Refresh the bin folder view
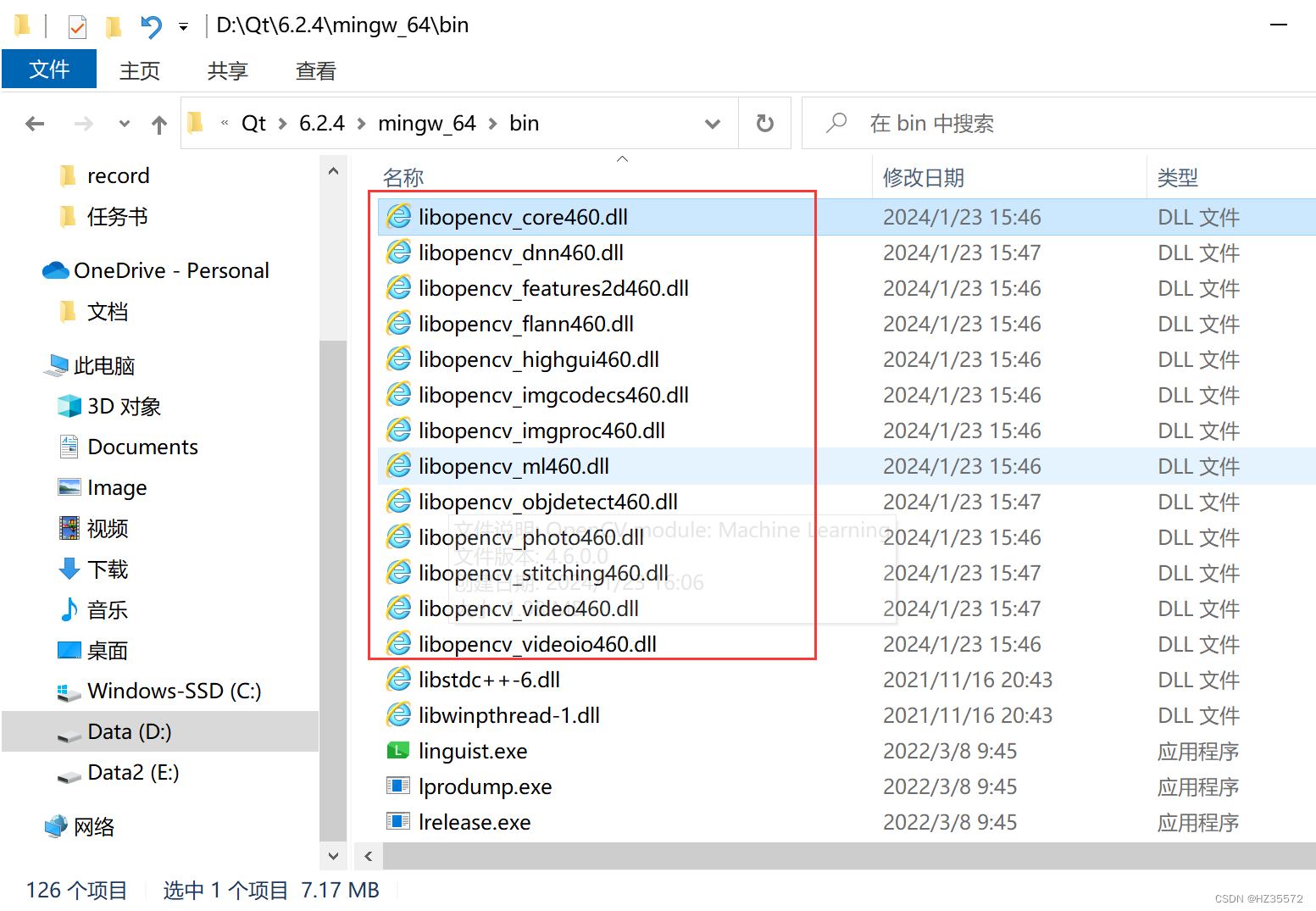 coord(764,124)
